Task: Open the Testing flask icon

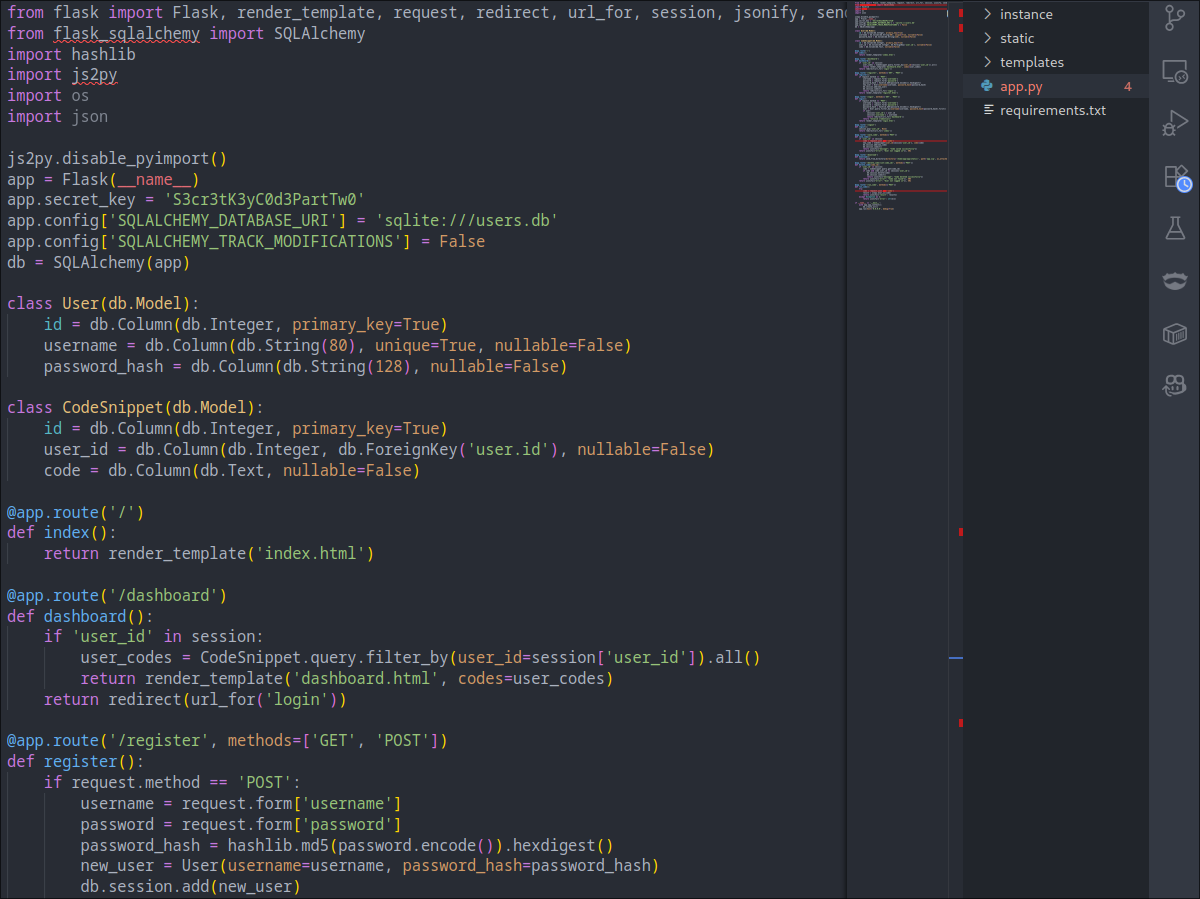Action: [1174, 228]
